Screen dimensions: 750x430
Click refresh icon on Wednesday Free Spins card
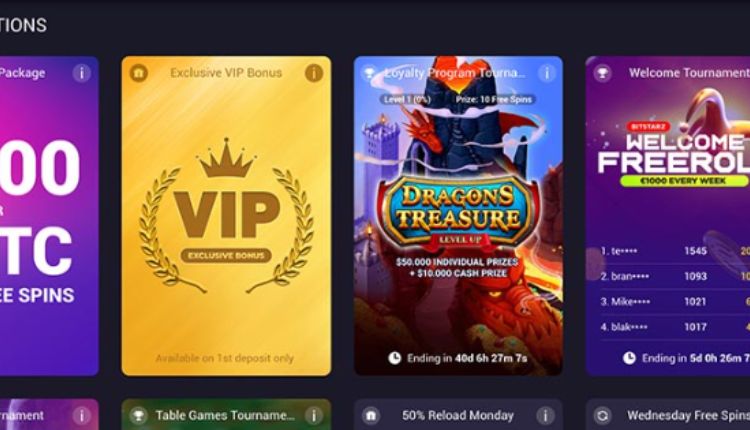[602, 415]
